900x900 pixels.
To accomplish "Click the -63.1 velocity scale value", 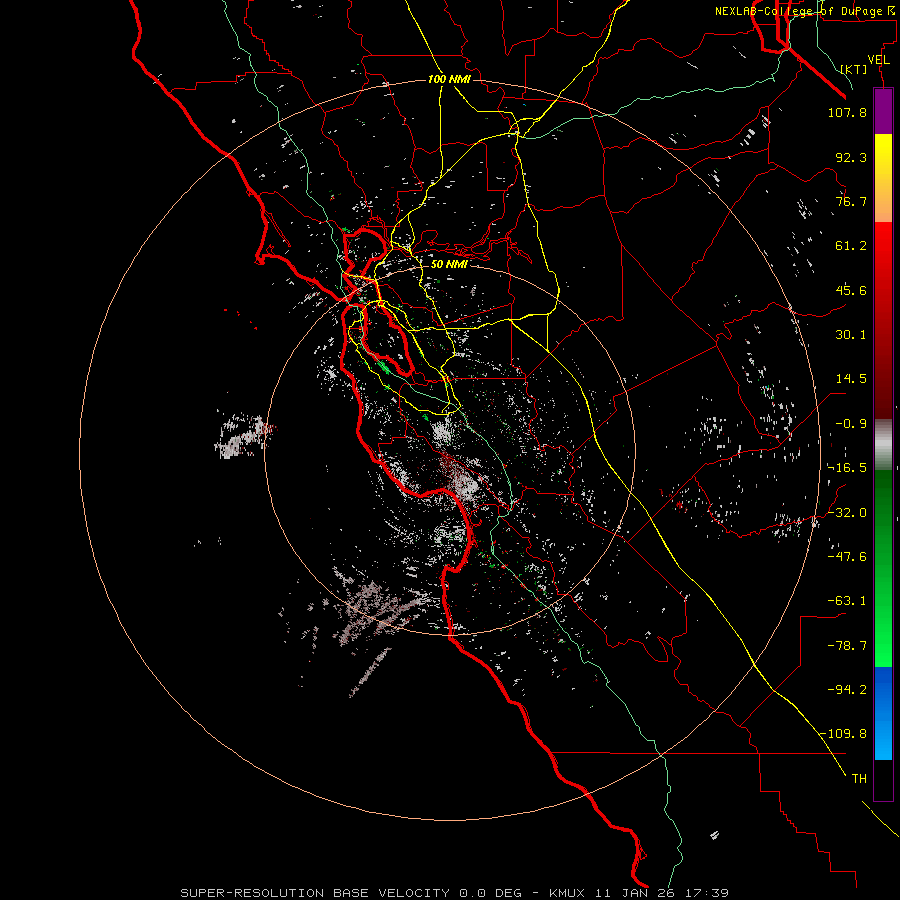I will 847,601.
